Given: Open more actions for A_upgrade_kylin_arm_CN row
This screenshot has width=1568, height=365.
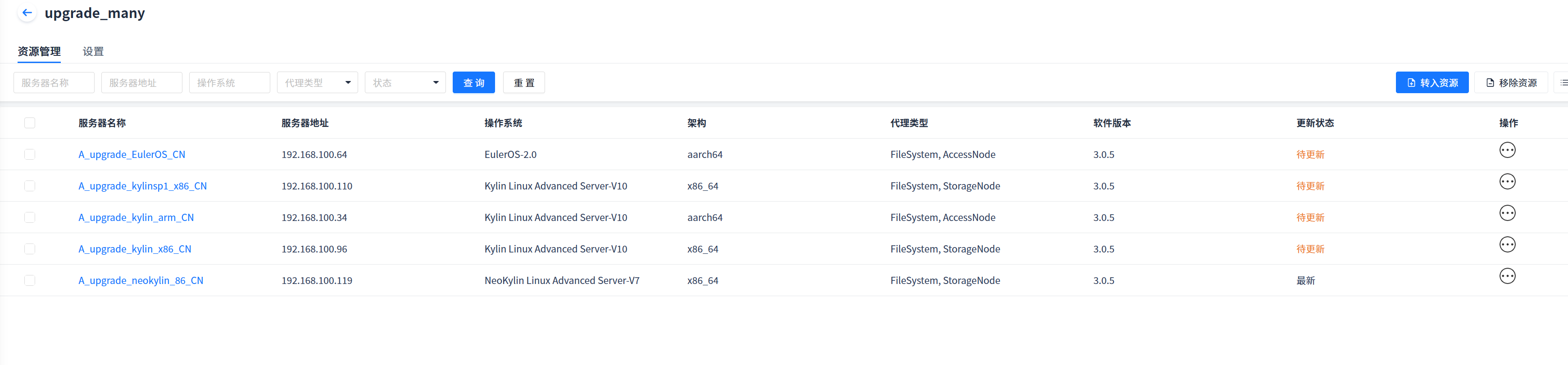Looking at the screenshot, I should click(1507, 213).
